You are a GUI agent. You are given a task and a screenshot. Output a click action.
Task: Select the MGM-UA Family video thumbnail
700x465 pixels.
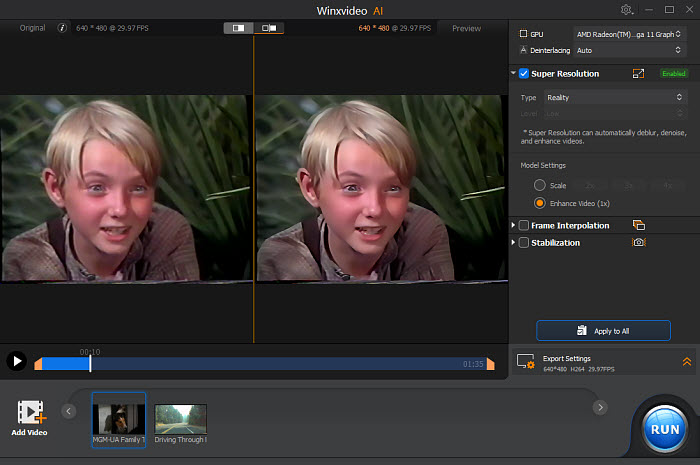click(x=119, y=419)
